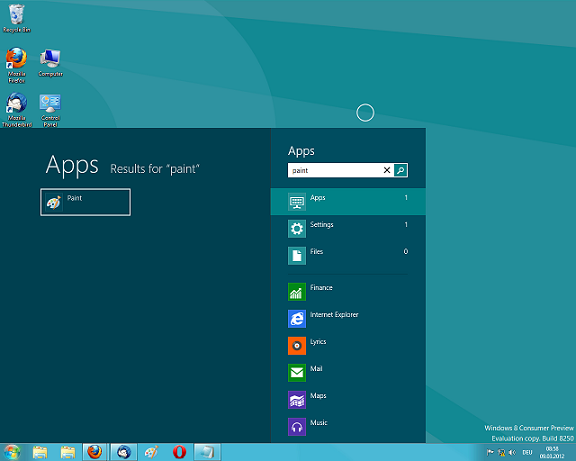This screenshot has width=576, height=461.
Task: Click the volume speaker tray icon
Action: (512, 453)
